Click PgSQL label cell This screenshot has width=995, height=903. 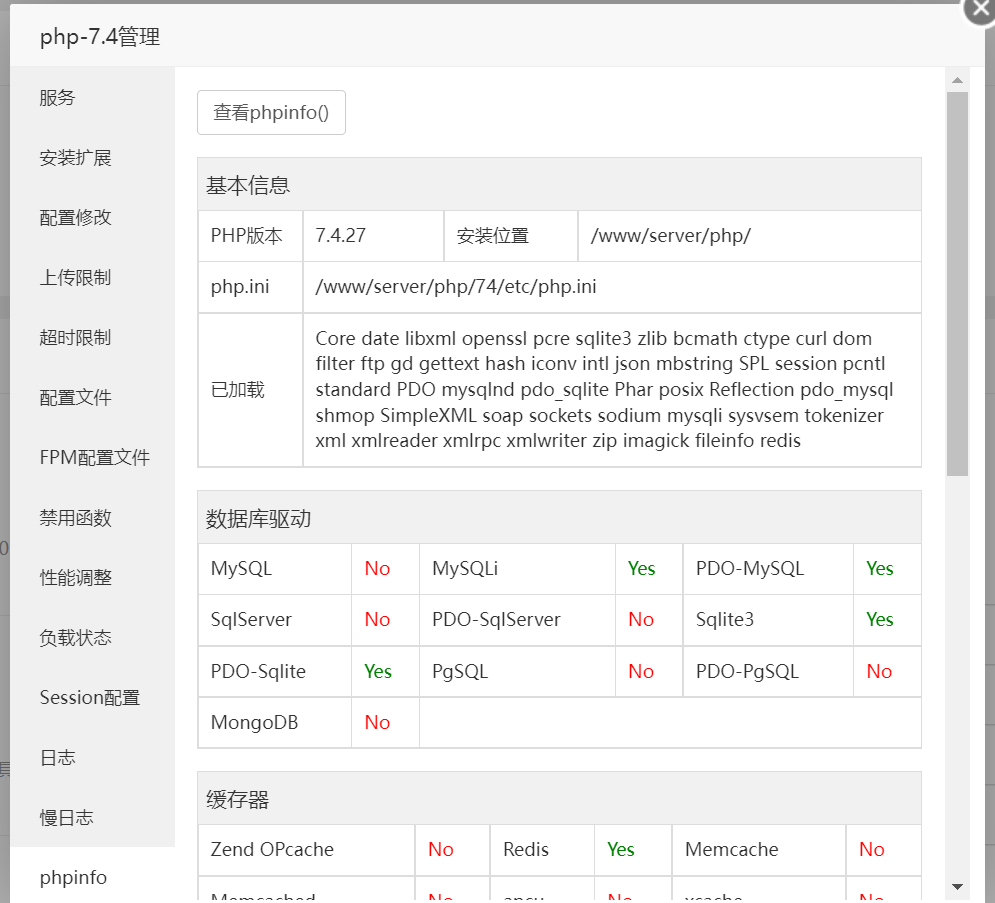[517, 671]
